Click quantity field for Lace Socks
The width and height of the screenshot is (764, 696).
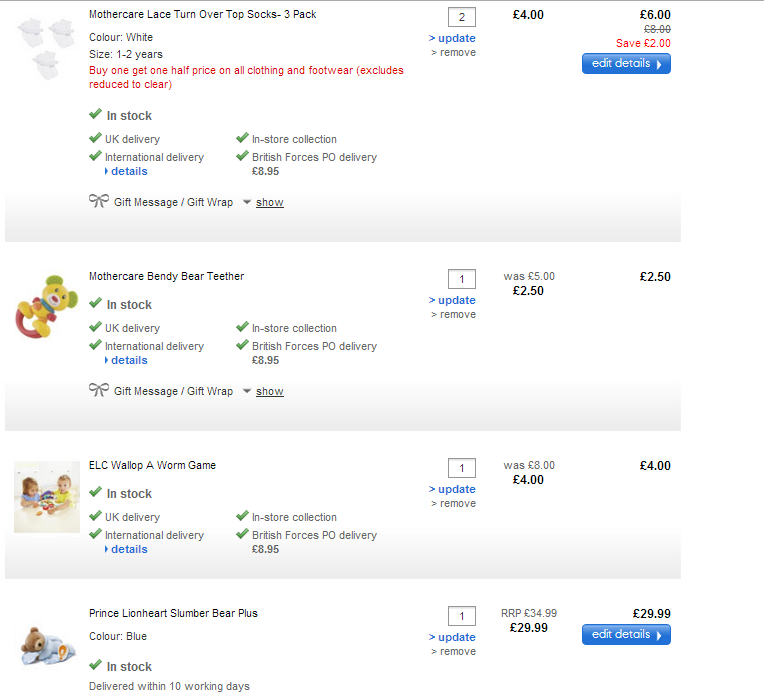(461, 17)
